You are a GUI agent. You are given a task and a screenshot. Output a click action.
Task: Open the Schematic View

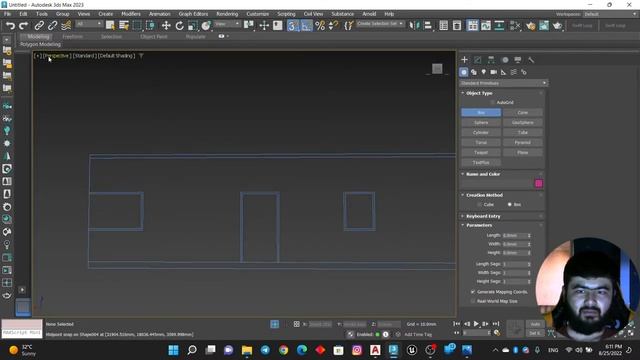click(x=499, y=26)
